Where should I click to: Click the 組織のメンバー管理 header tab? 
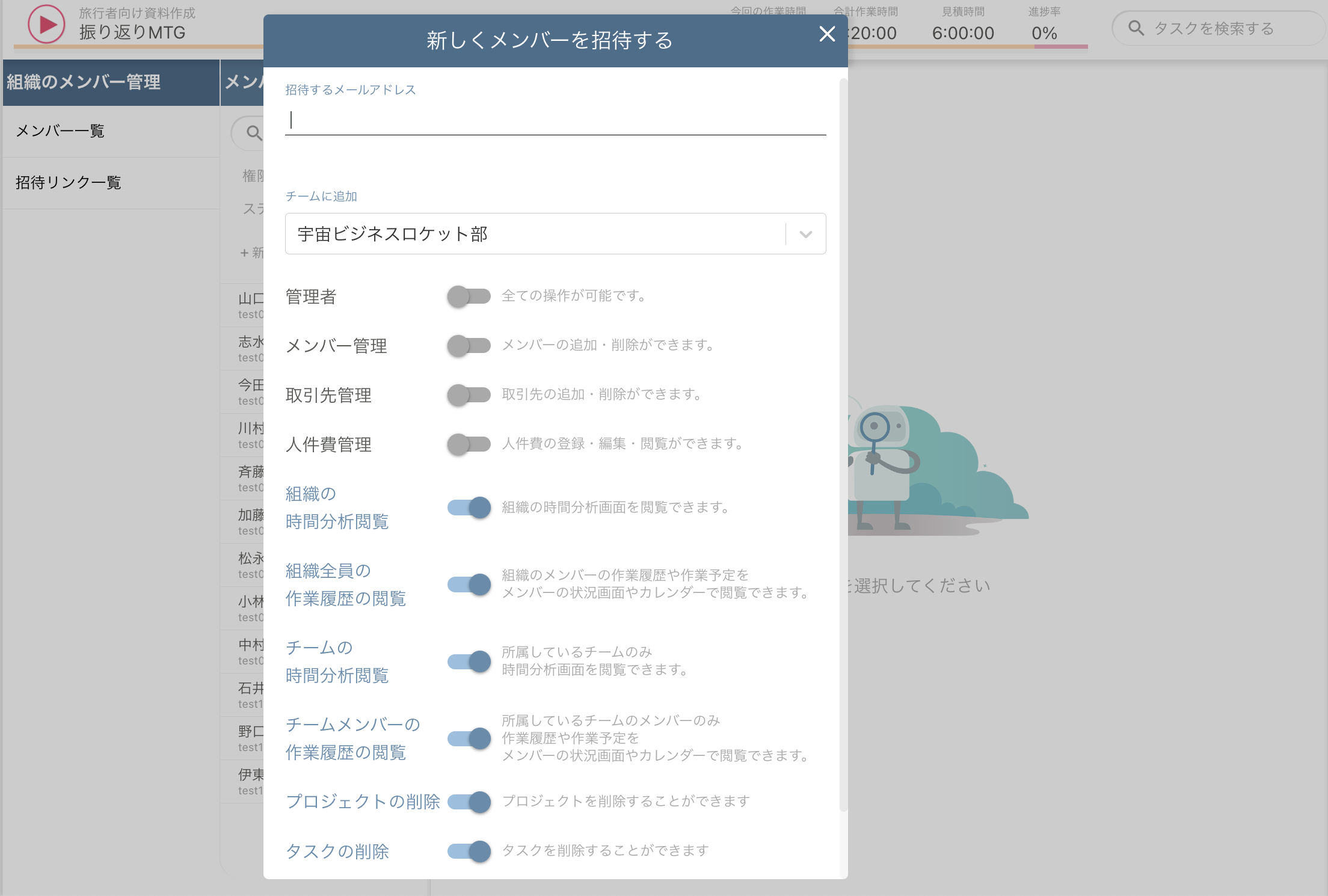[x=84, y=82]
